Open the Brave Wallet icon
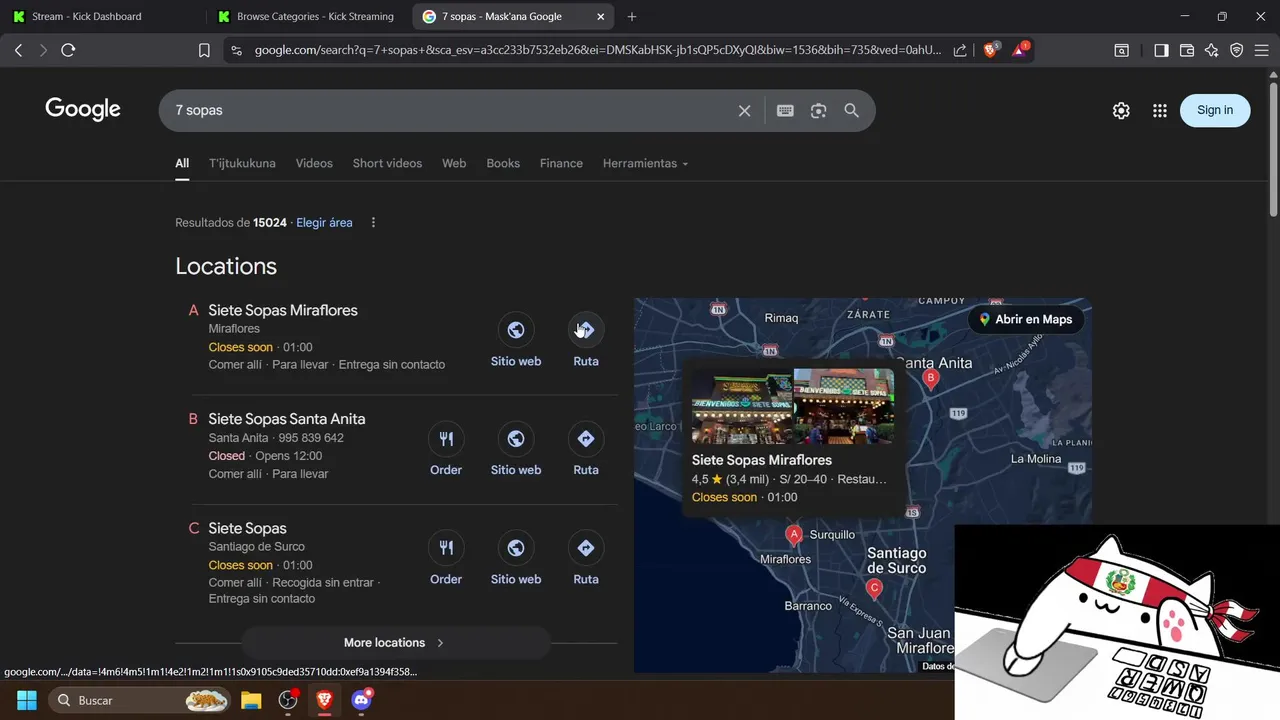This screenshot has width=1280, height=720. coord(1187,50)
